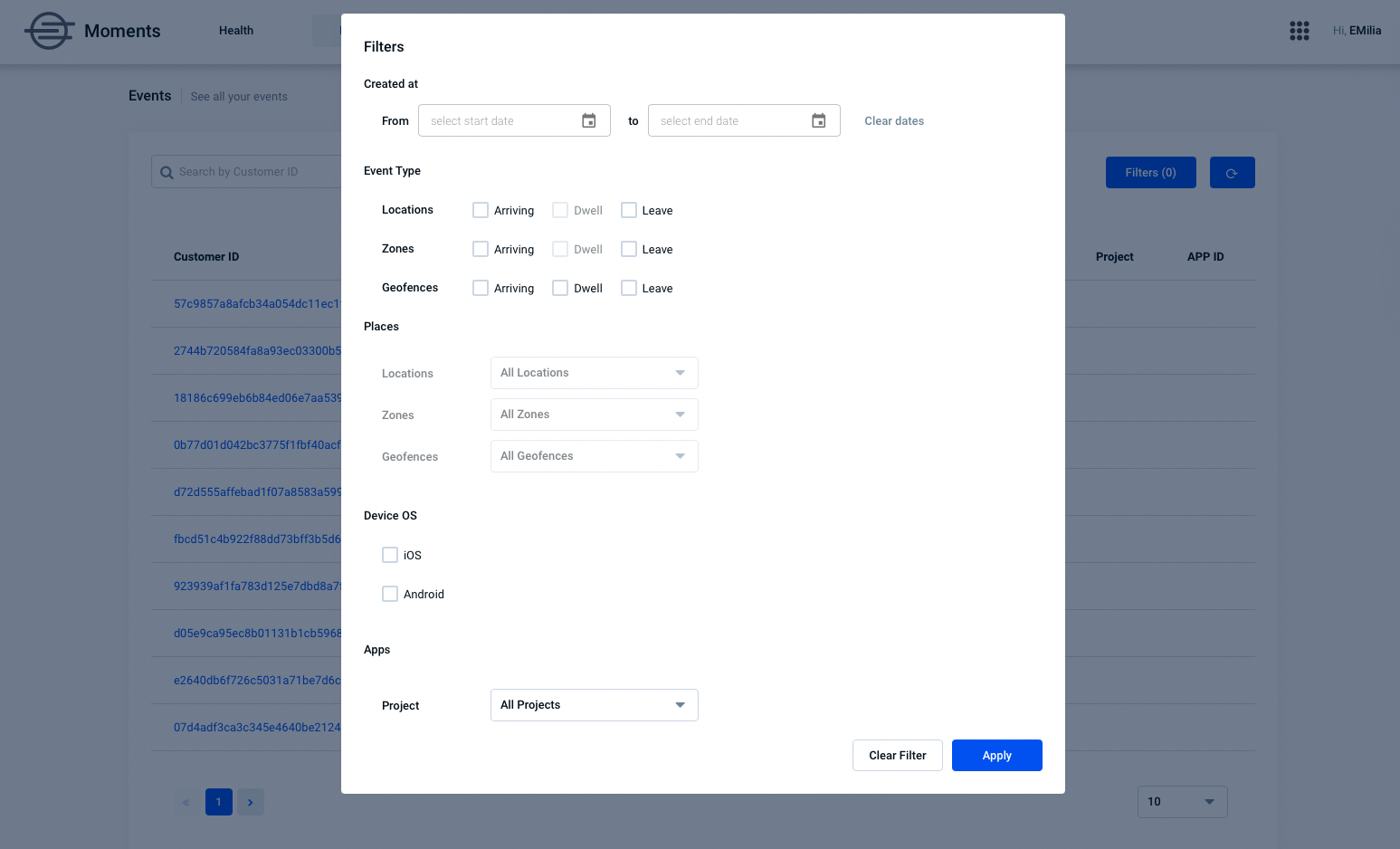Click the Clear Filter button
The height and width of the screenshot is (849, 1400).
coord(898,756)
